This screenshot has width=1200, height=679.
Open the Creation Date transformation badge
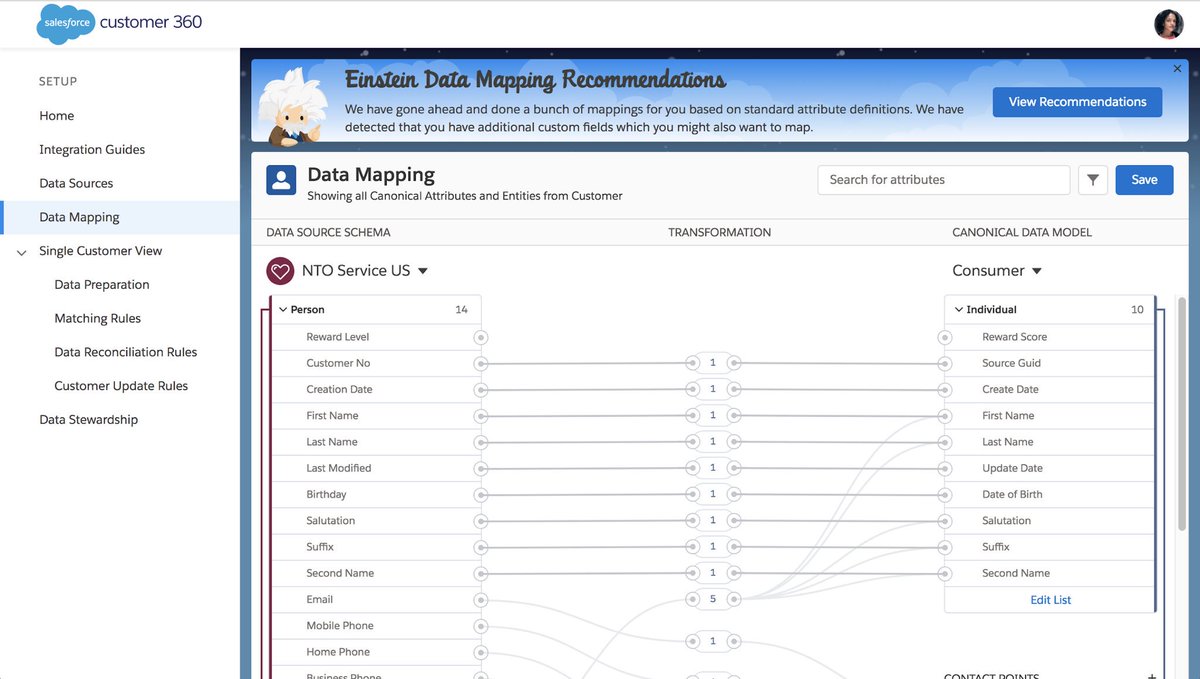click(713, 389)
